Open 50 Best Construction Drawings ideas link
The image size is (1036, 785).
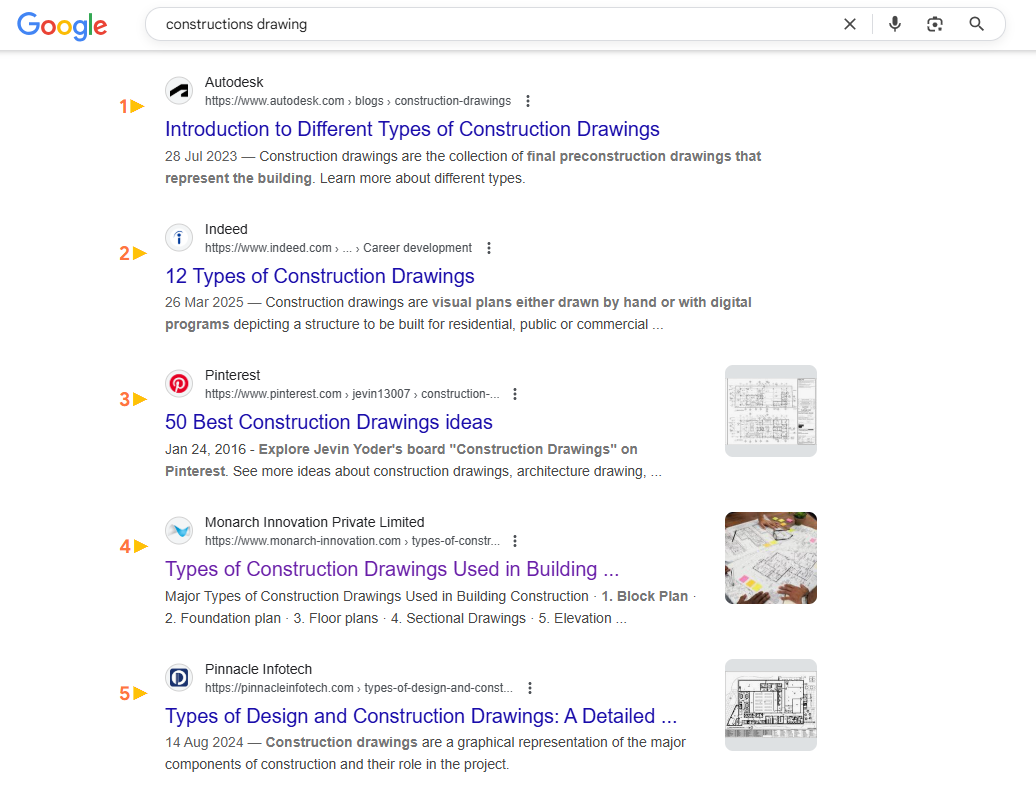click(x=329, y=422)
